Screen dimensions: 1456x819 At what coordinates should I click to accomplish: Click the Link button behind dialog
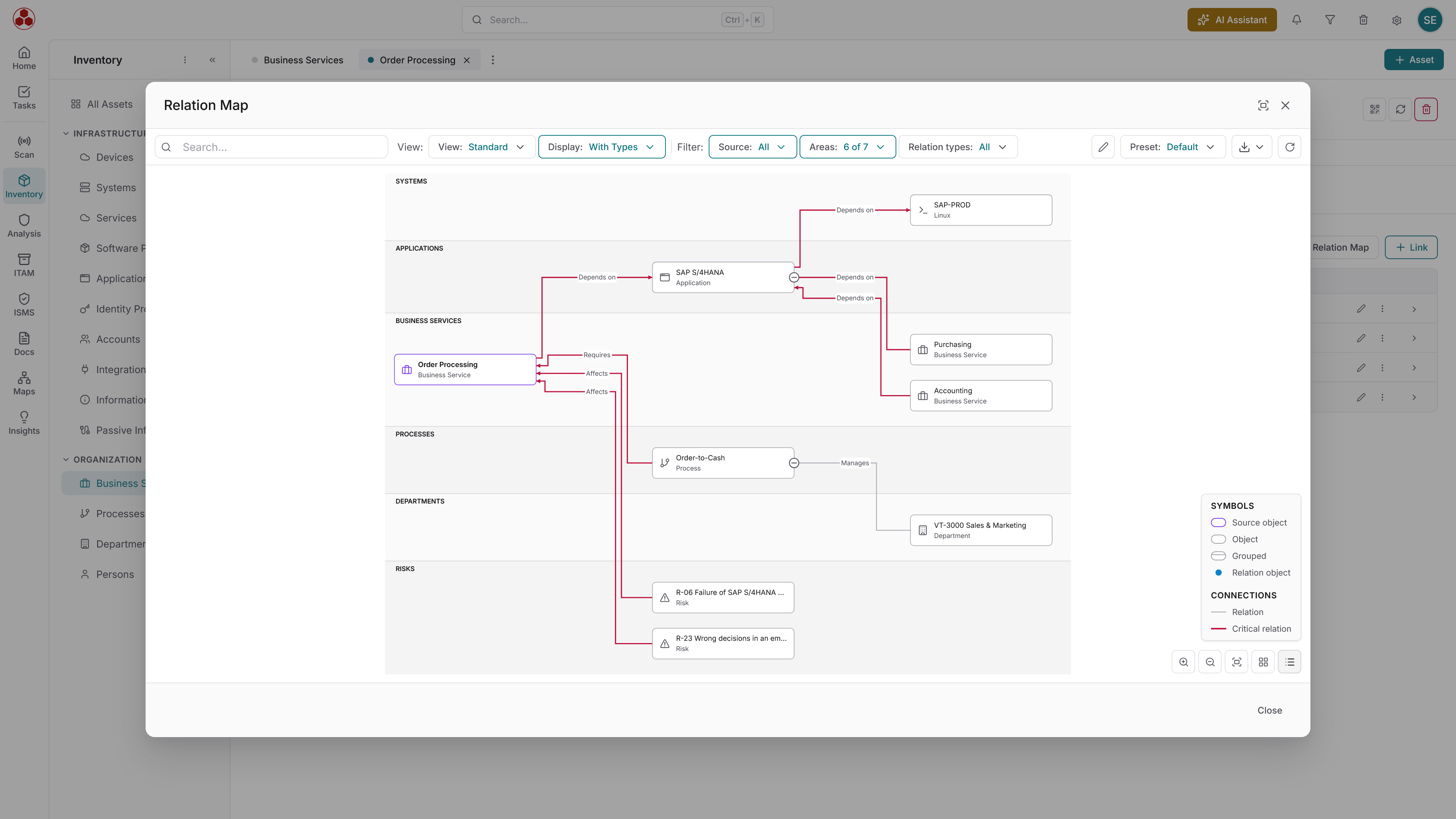(x=1411, y=248)
